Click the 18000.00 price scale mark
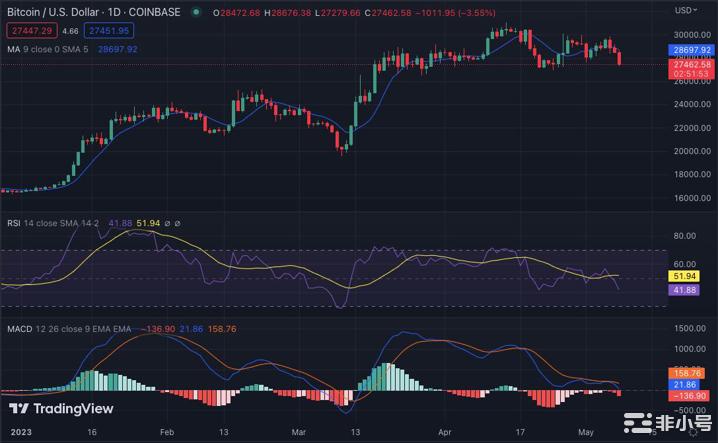718x443 pixels. pyautogui.click(x=692, y=175)
